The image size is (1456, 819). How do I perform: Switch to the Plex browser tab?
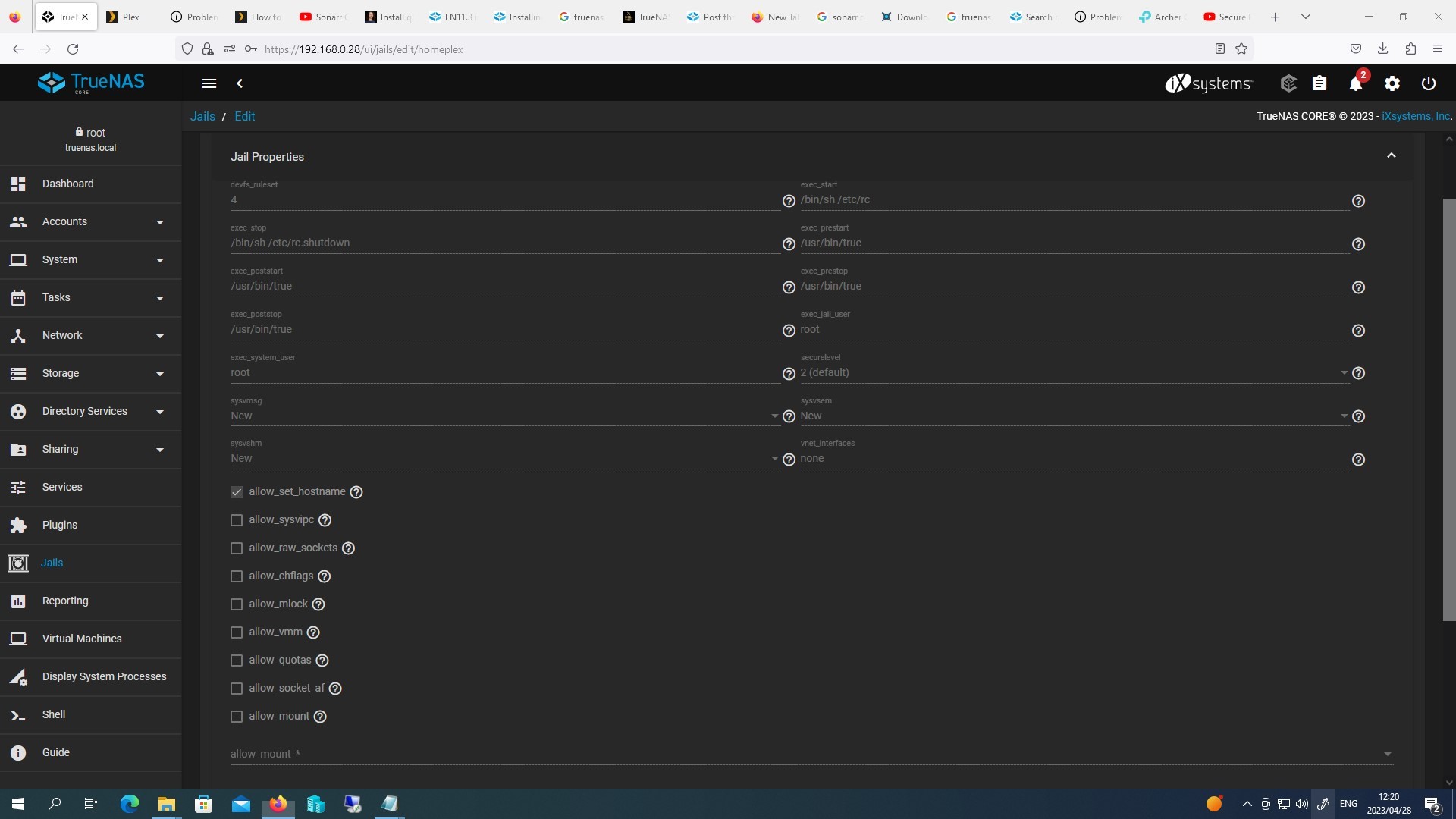(x=130, y=17)
